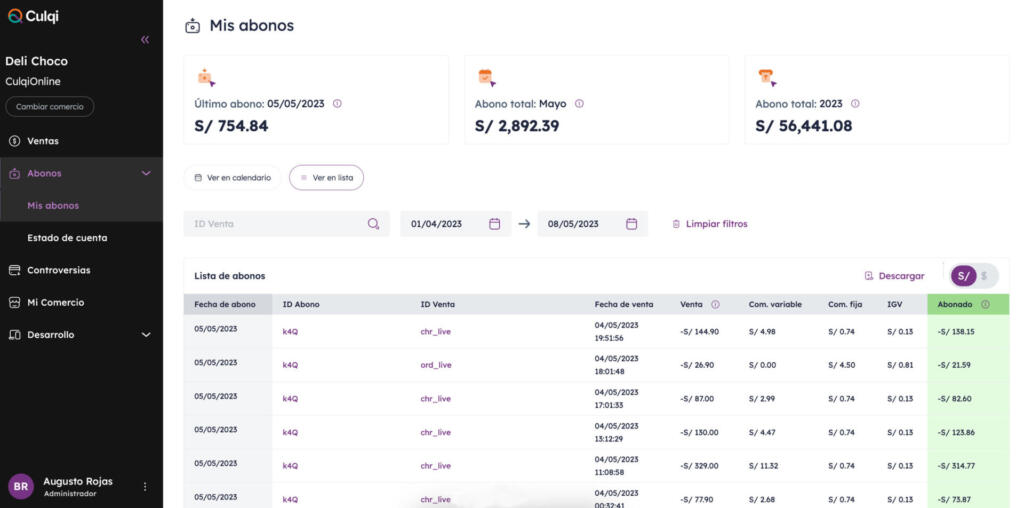Screen dimensions: 1024x508
Task: Click the Cambiar comercio button
Action: point(50,106)
